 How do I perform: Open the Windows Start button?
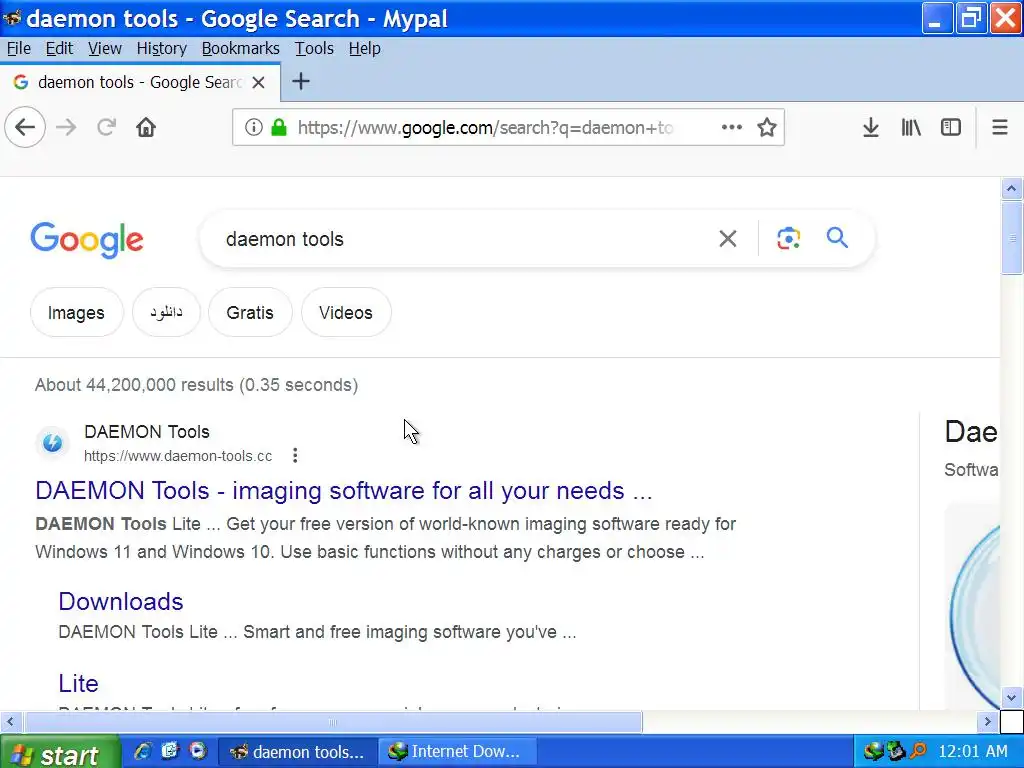click(x=60, y=752)
